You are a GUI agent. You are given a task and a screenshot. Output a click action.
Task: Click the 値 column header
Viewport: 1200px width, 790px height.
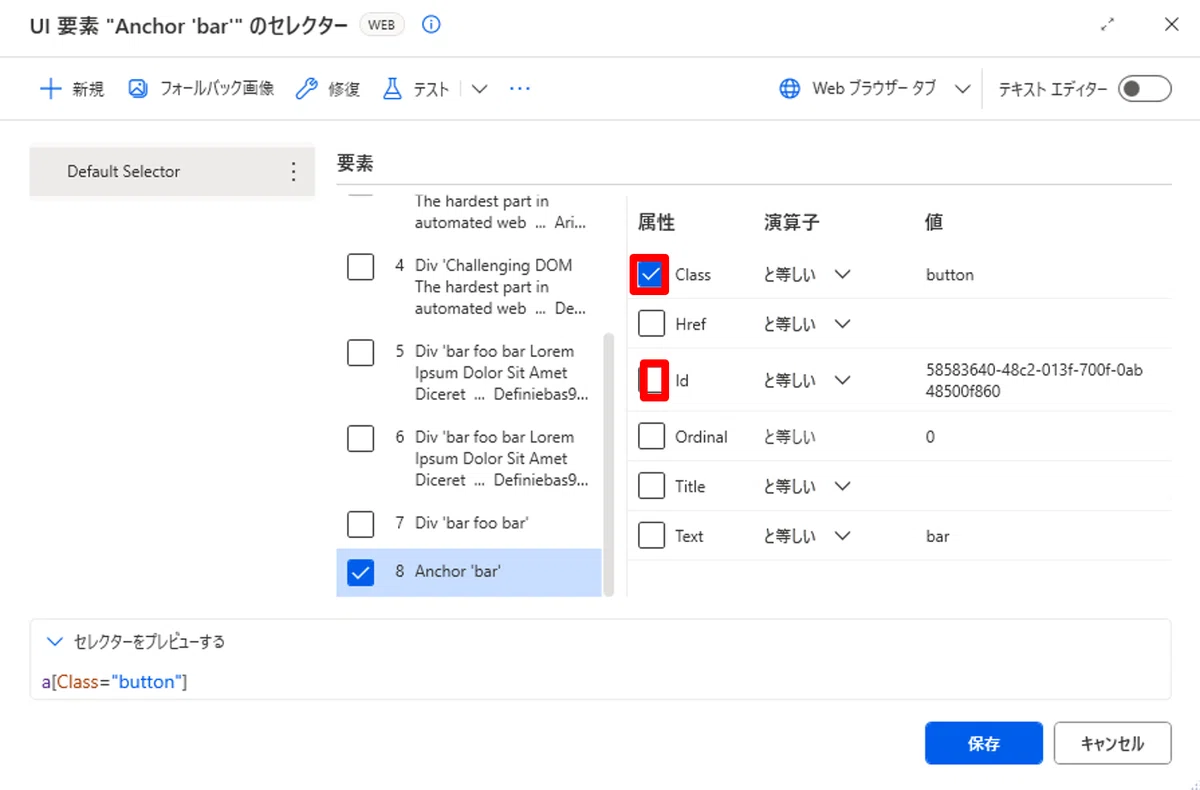[x=934, y=222]
